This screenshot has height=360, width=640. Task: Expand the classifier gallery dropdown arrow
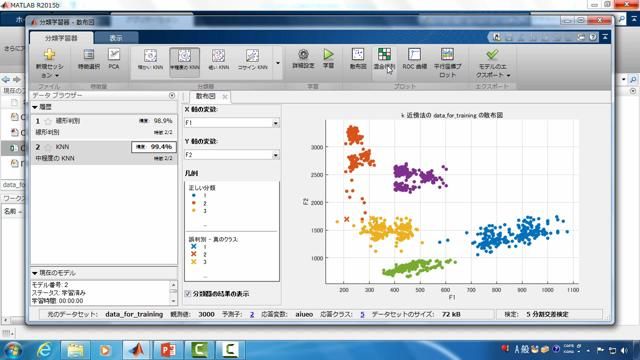pyautogui.click(x=278, y=63)
